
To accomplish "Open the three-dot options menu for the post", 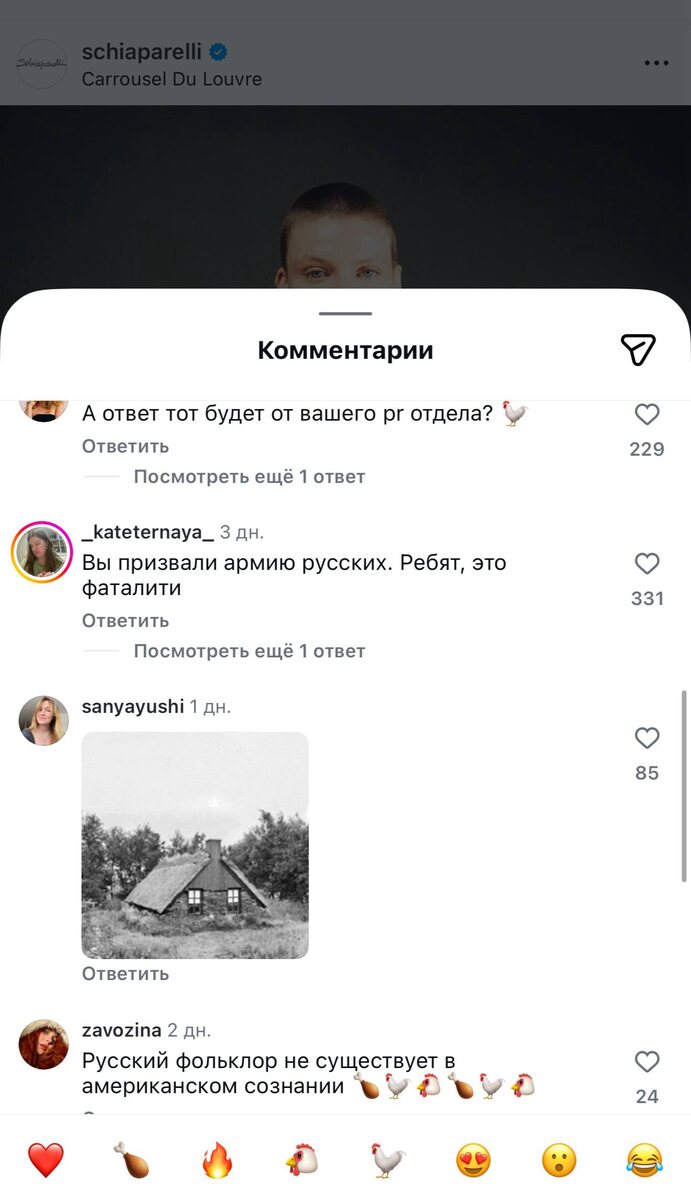I will point(657,62).
